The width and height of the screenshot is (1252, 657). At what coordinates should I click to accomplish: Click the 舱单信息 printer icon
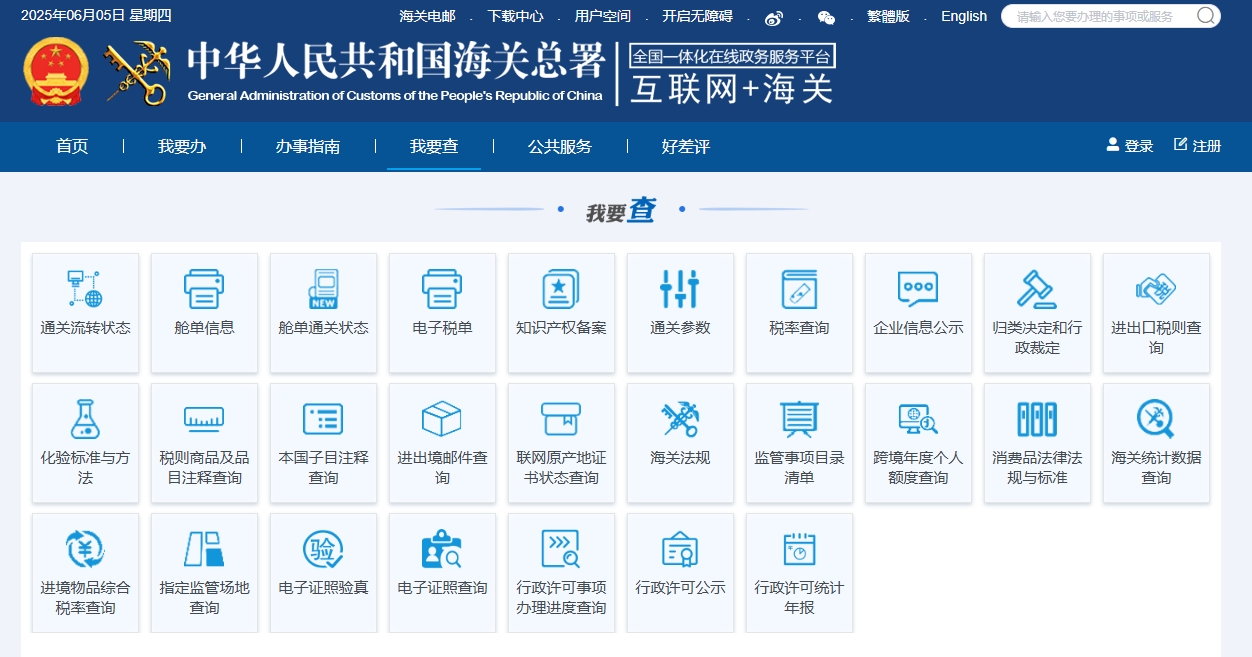click(204, 288)
